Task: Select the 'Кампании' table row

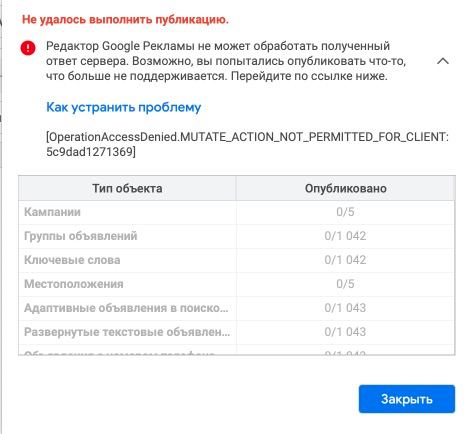Action: click(237, 212)
